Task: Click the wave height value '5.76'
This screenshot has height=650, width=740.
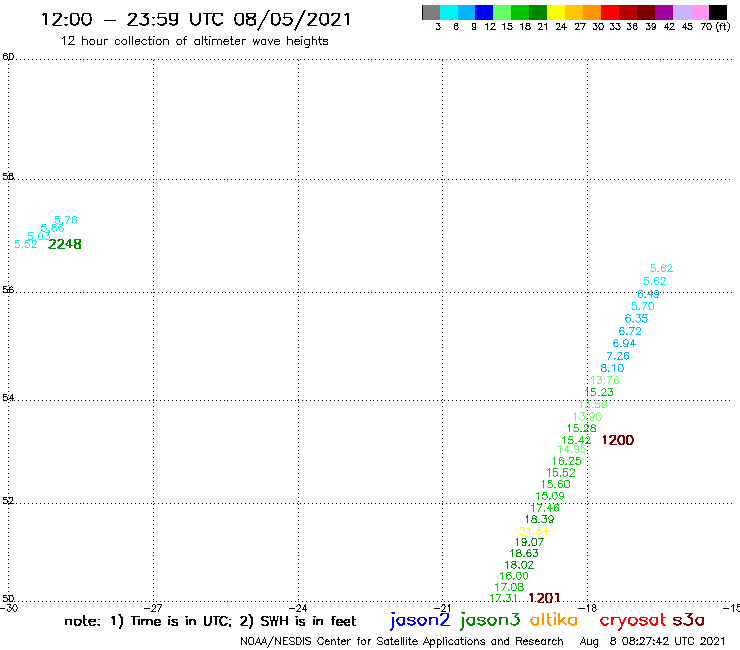Action: tap(66, 220)
